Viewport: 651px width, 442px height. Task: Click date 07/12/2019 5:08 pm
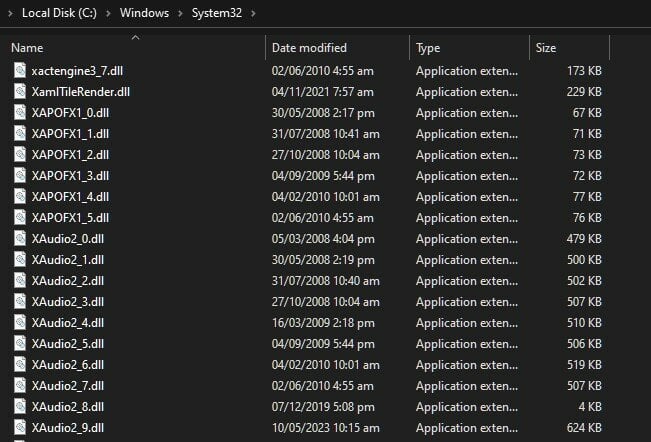point(323,407)
